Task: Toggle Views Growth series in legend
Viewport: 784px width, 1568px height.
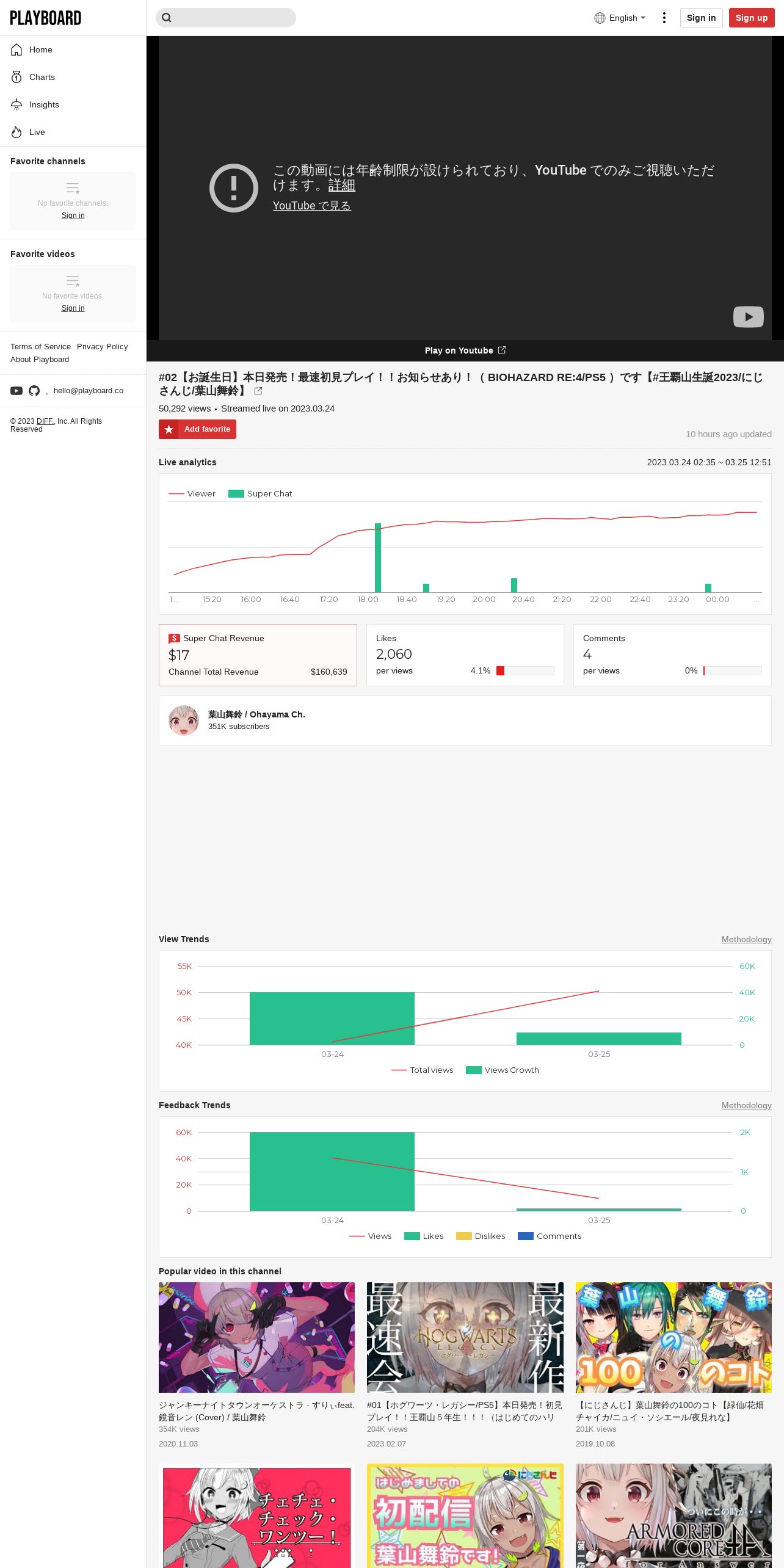Action: click(x=503, y=1070)
